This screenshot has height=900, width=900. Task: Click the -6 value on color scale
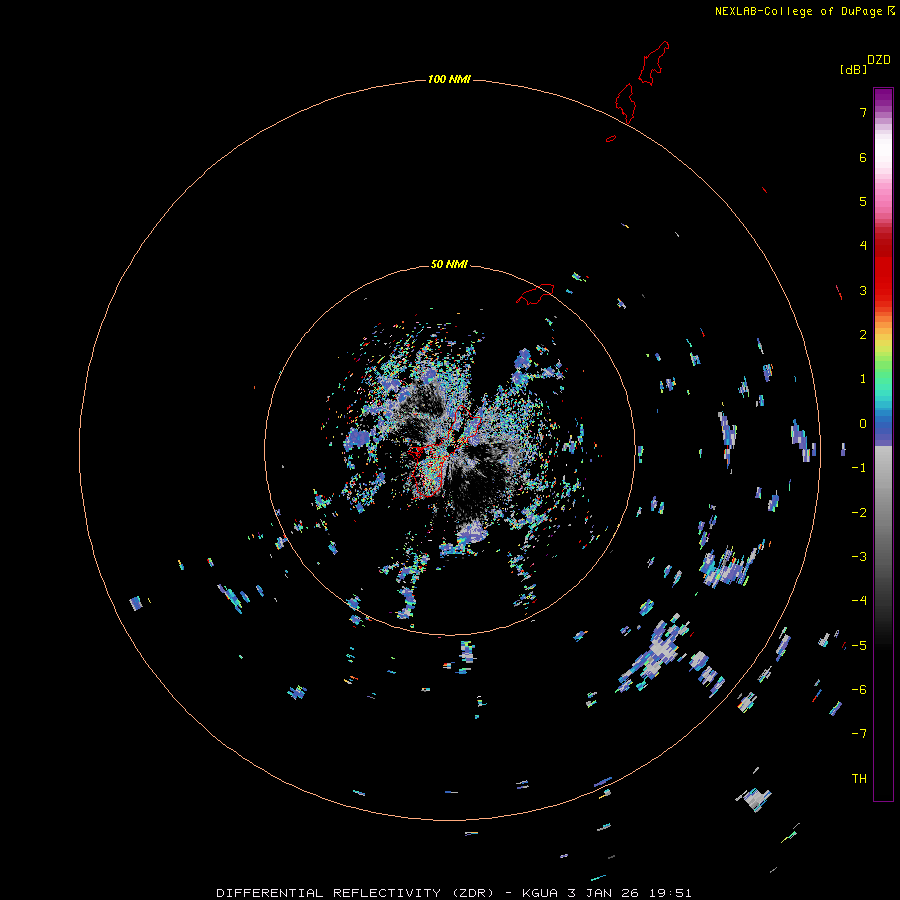click(x=859, y=690)
